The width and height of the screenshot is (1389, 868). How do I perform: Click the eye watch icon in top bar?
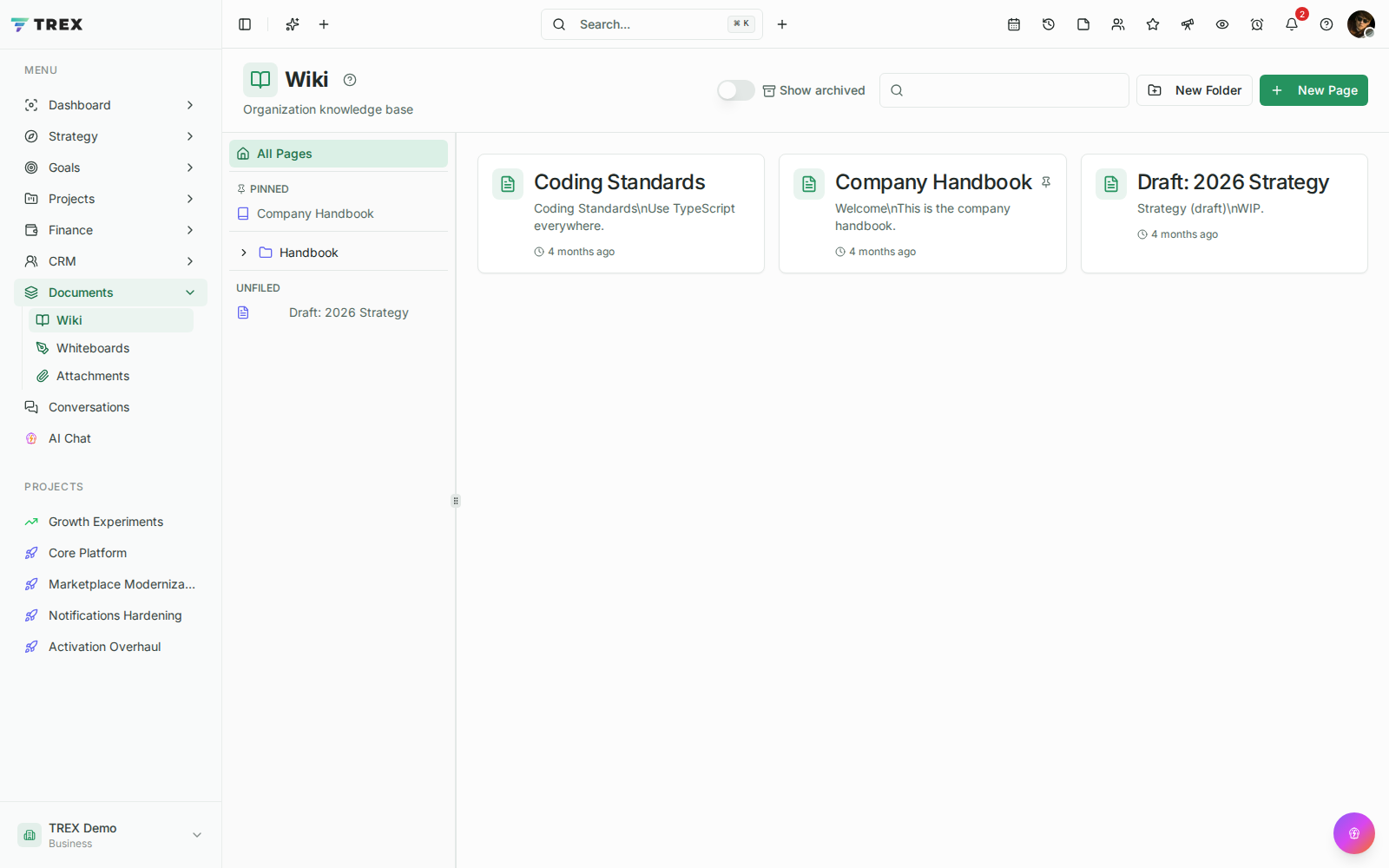[x=1222, y=24]
